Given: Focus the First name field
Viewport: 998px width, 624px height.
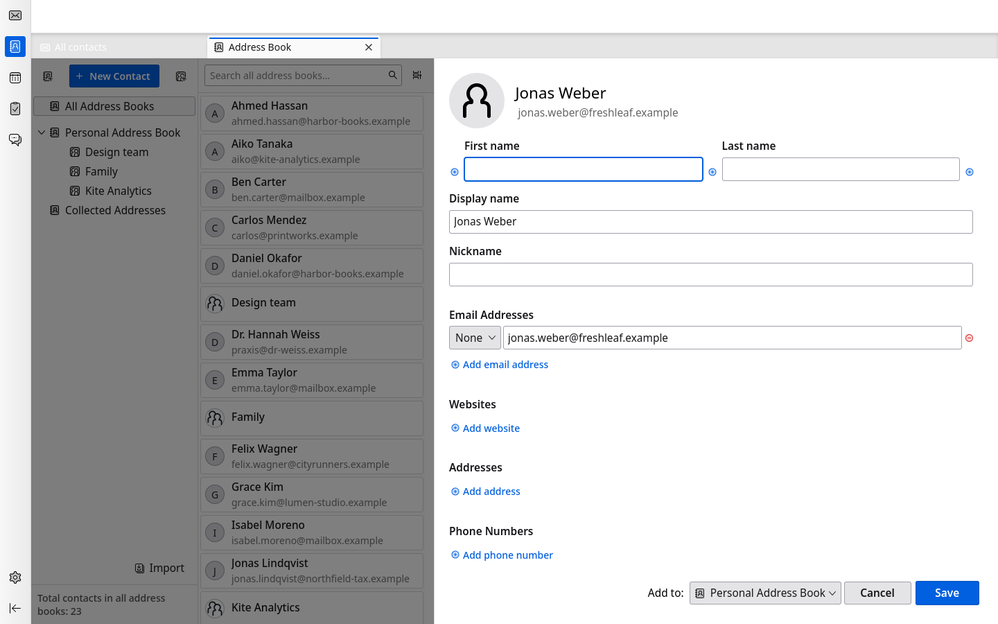Looking at the screenshot, I should [583, 169].
